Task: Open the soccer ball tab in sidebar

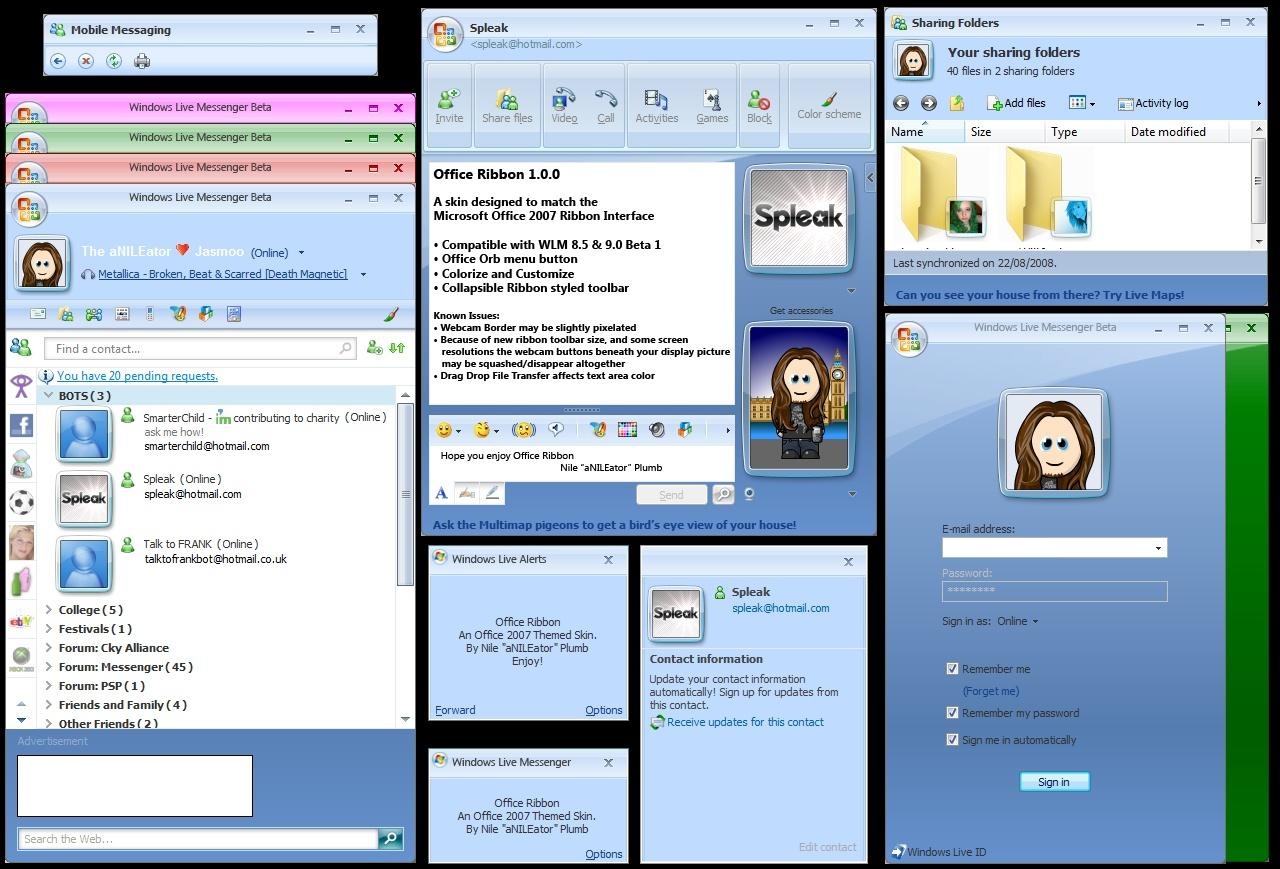Action: 21,502
